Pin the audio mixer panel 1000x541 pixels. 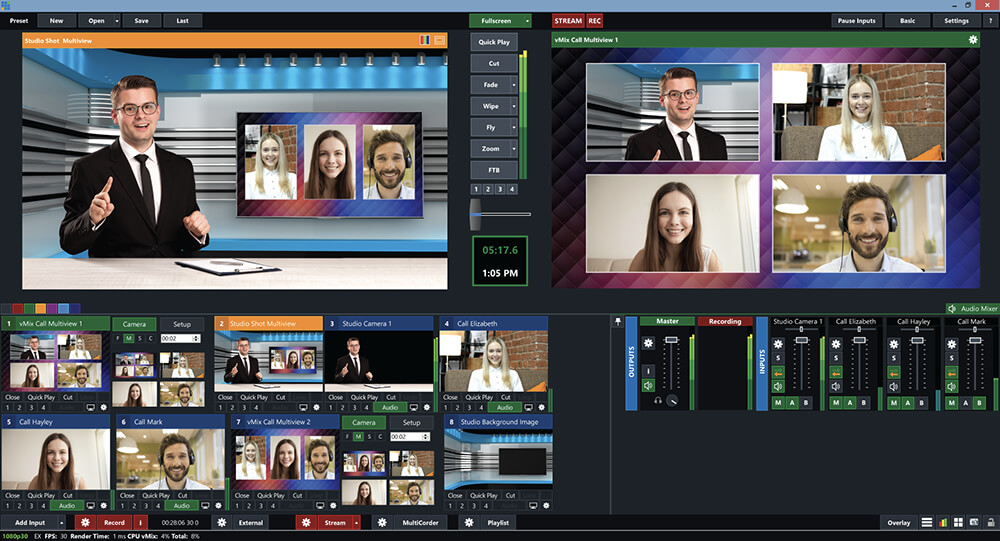pos(618,322)
